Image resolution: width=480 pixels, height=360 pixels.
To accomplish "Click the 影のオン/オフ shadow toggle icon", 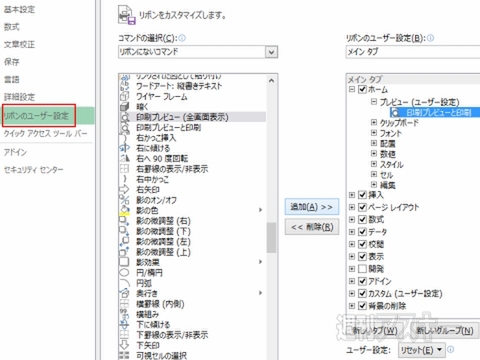I will point(124,200).
